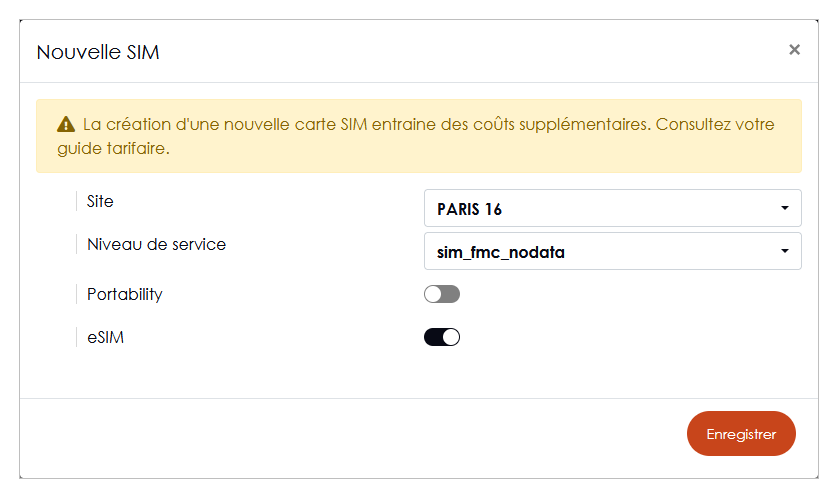
Task: Click the Niveau de service label
Action: click(157, 244)
